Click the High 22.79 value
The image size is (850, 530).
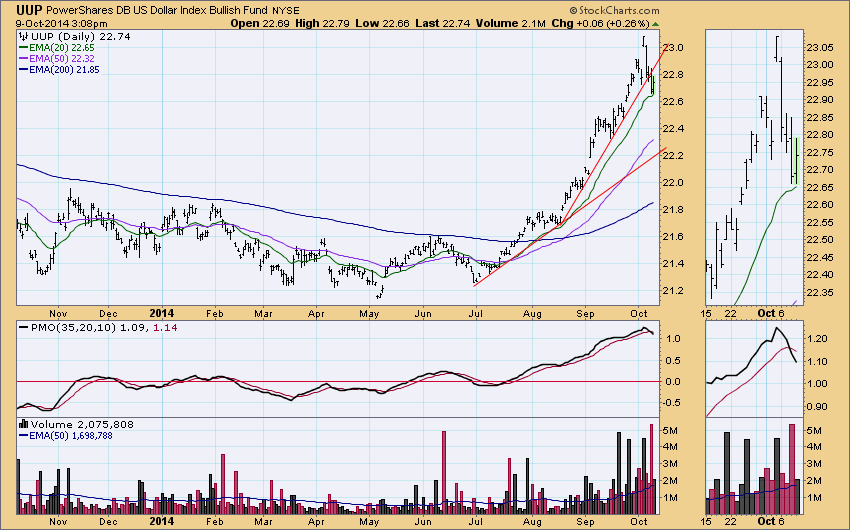pyautogui.click(x=323, y=23)
